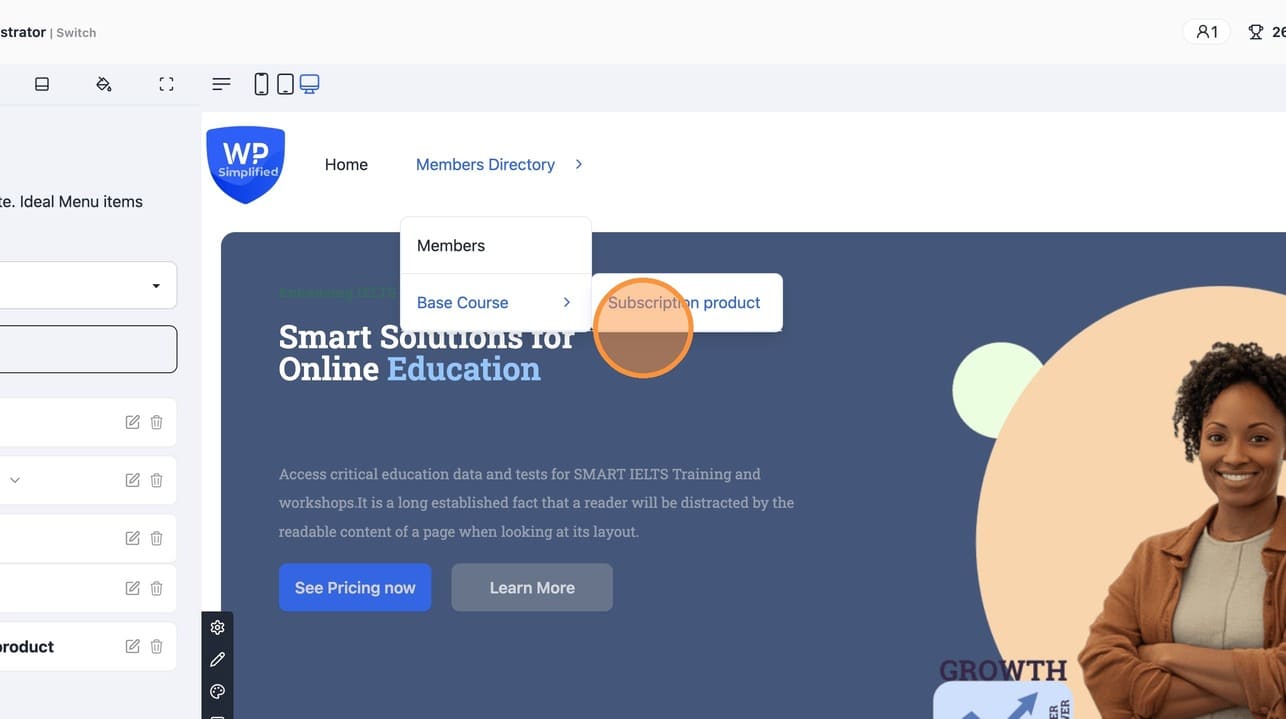Image resolution: width=1286 pixels, height=719 pixels.
Task: Click the text-align lines toolbar icon
Action: coord(222,84)
